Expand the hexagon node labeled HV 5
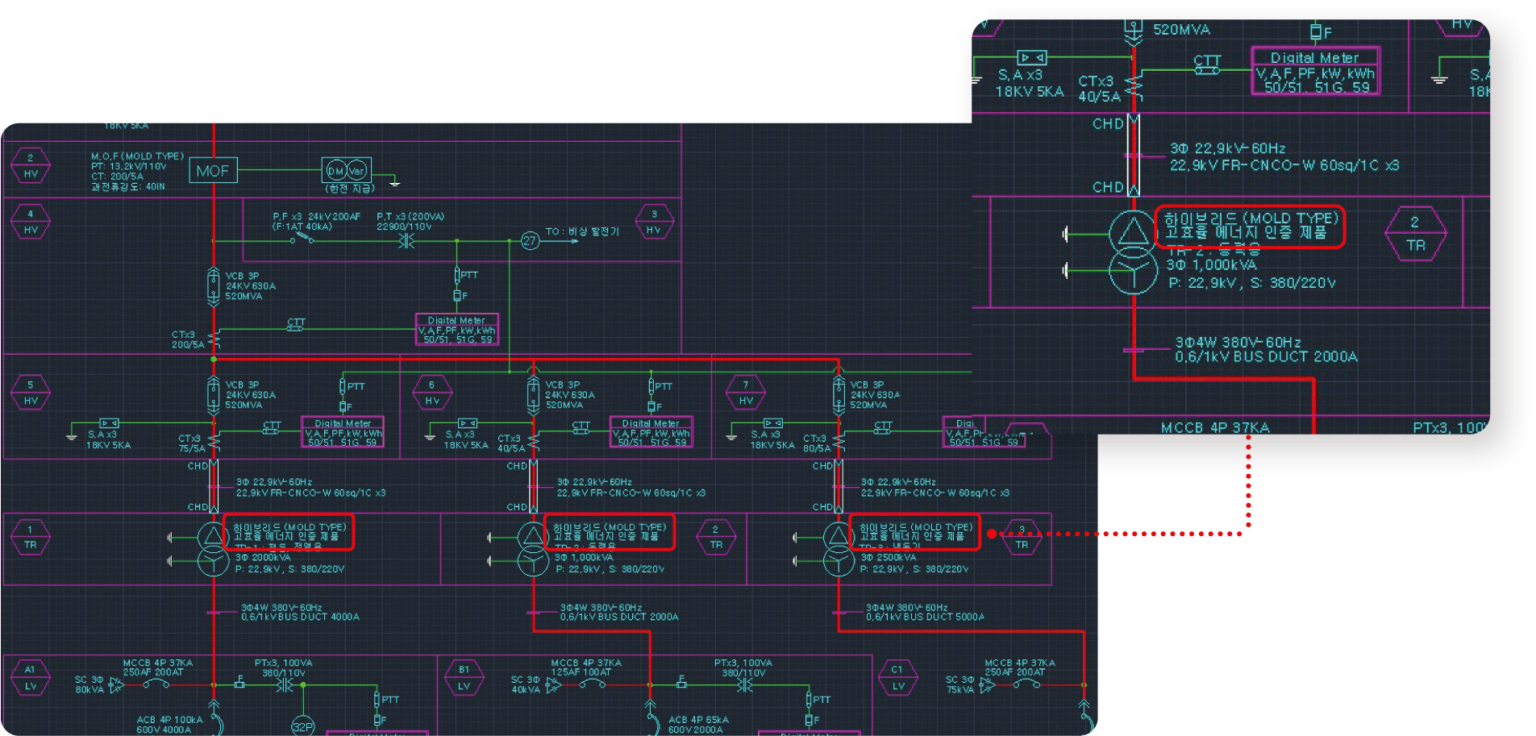The image size is (1536, 736). click(30, 393)
